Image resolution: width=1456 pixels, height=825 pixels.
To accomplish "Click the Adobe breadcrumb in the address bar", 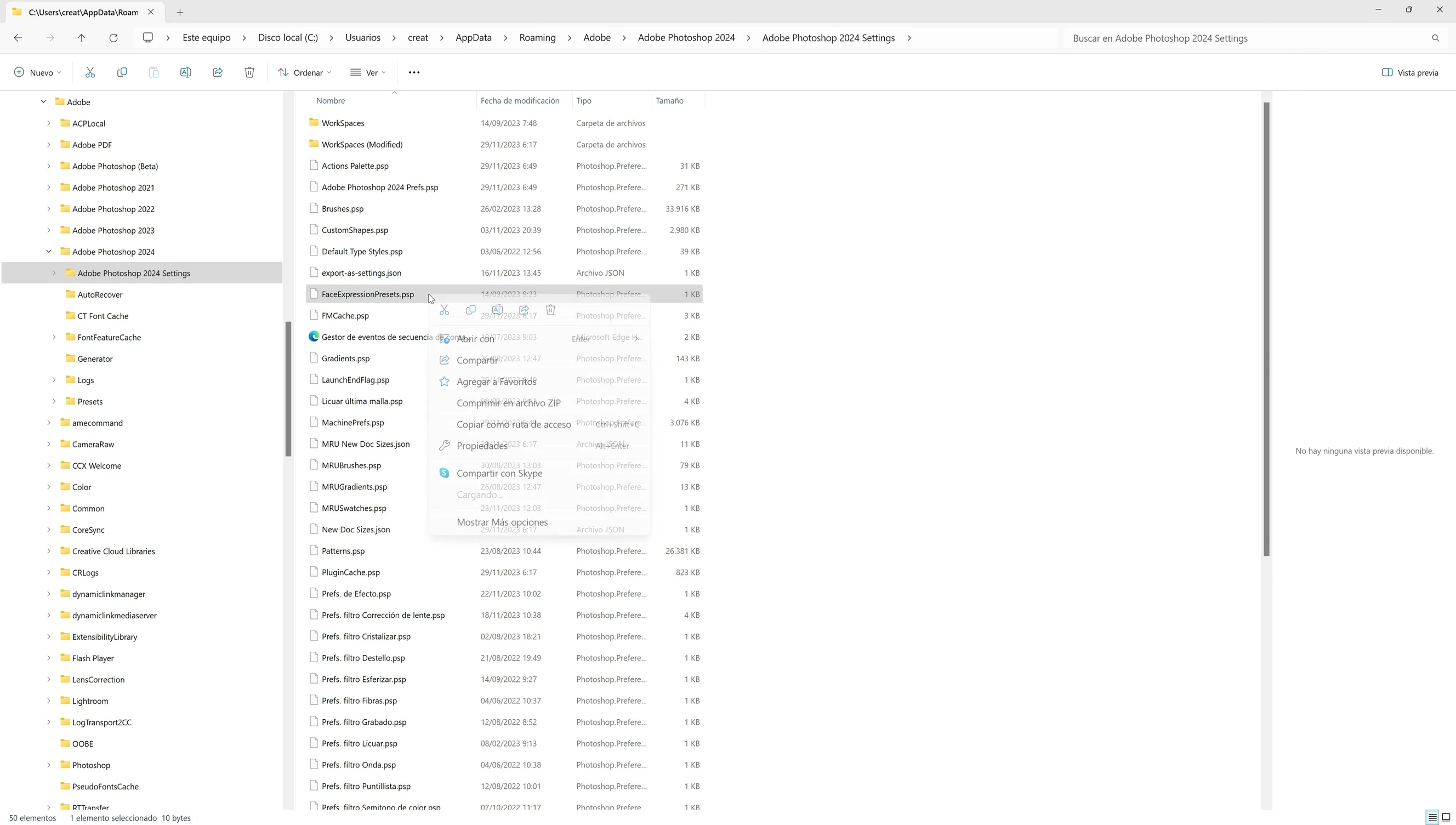I will [x=597, y=38].
